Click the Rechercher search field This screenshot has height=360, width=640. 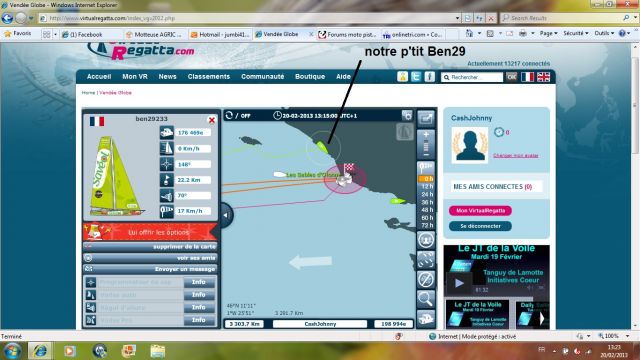click(472, 77)
